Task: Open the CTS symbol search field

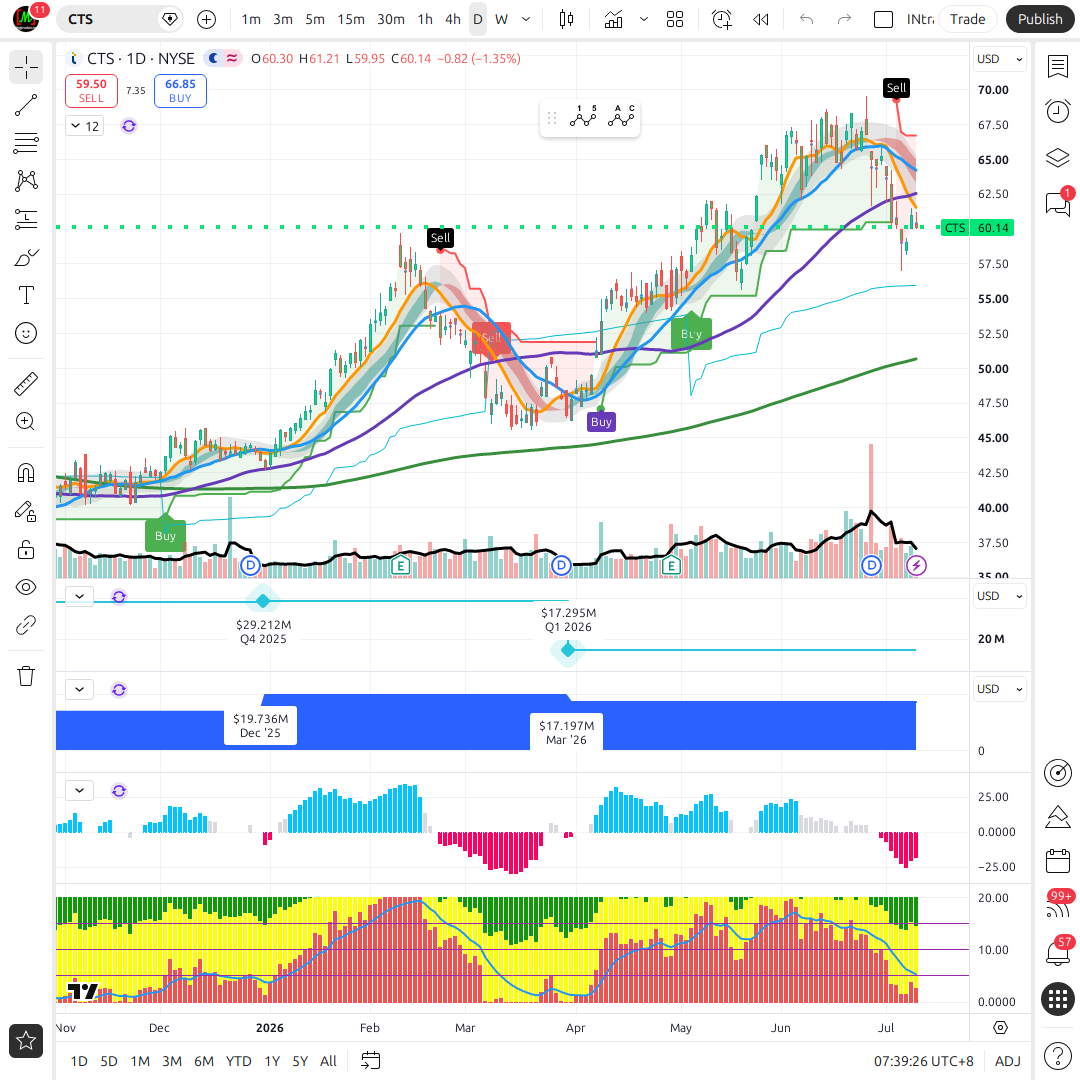Action: 107,19
